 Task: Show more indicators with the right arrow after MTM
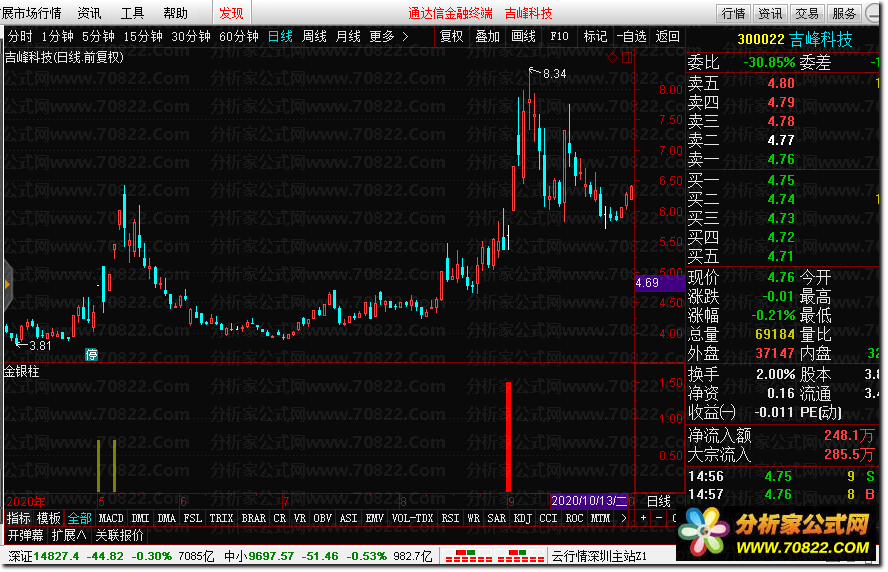624,518
